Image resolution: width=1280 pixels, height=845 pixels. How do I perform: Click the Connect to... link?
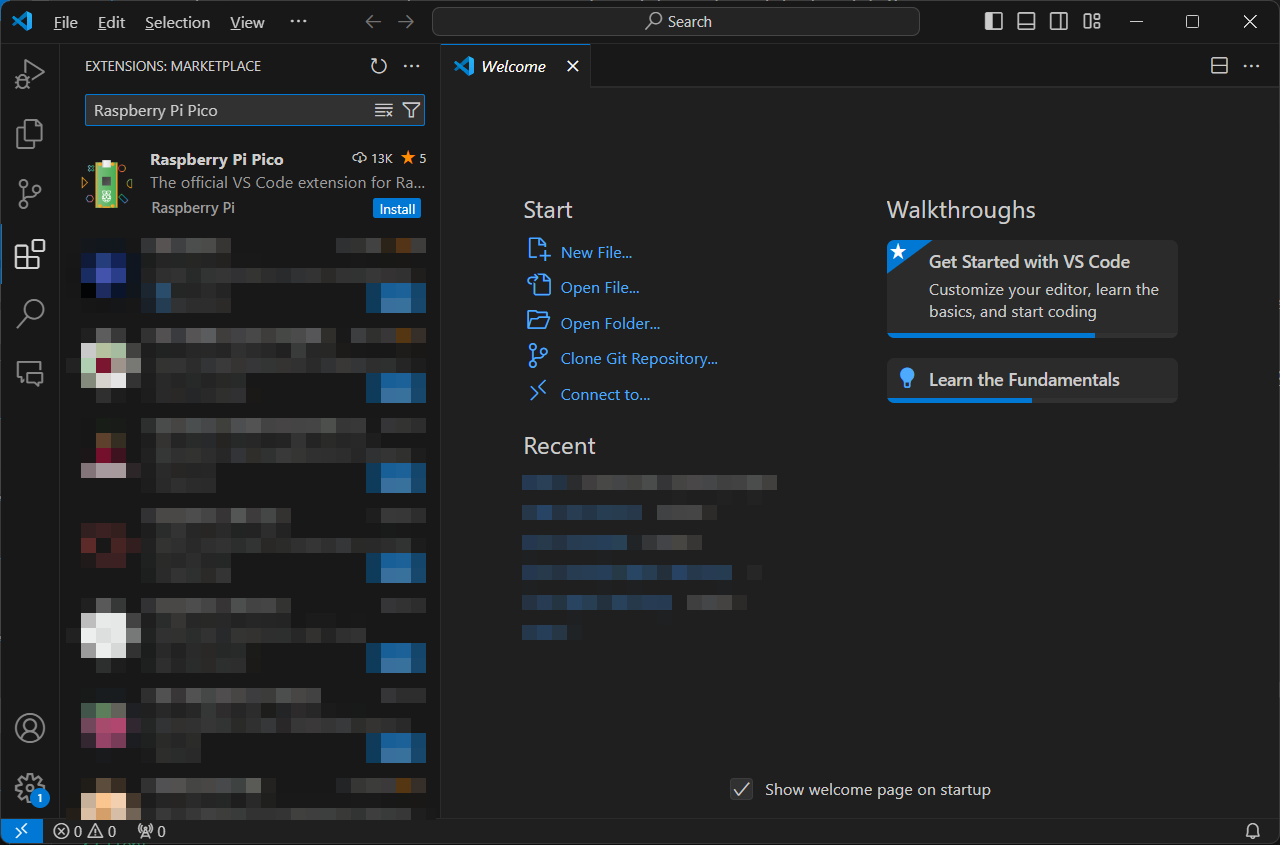click(605, 395)
